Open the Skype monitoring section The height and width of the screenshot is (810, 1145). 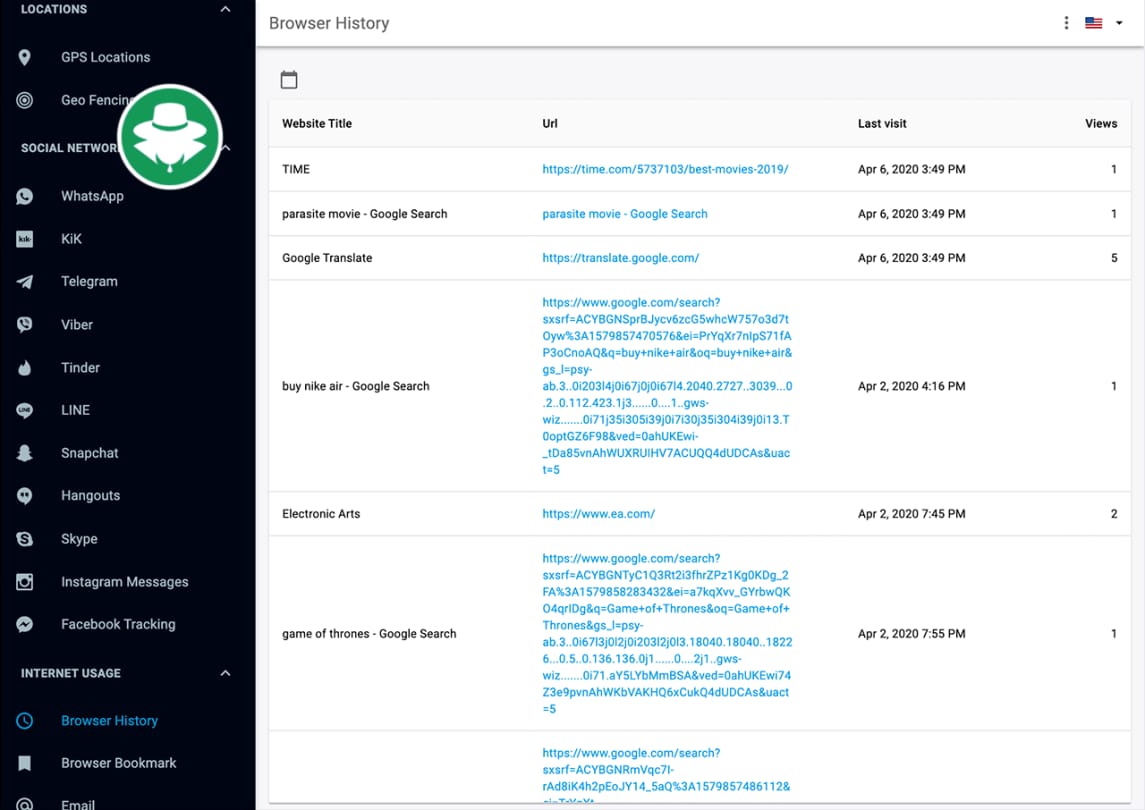[79, 538]
